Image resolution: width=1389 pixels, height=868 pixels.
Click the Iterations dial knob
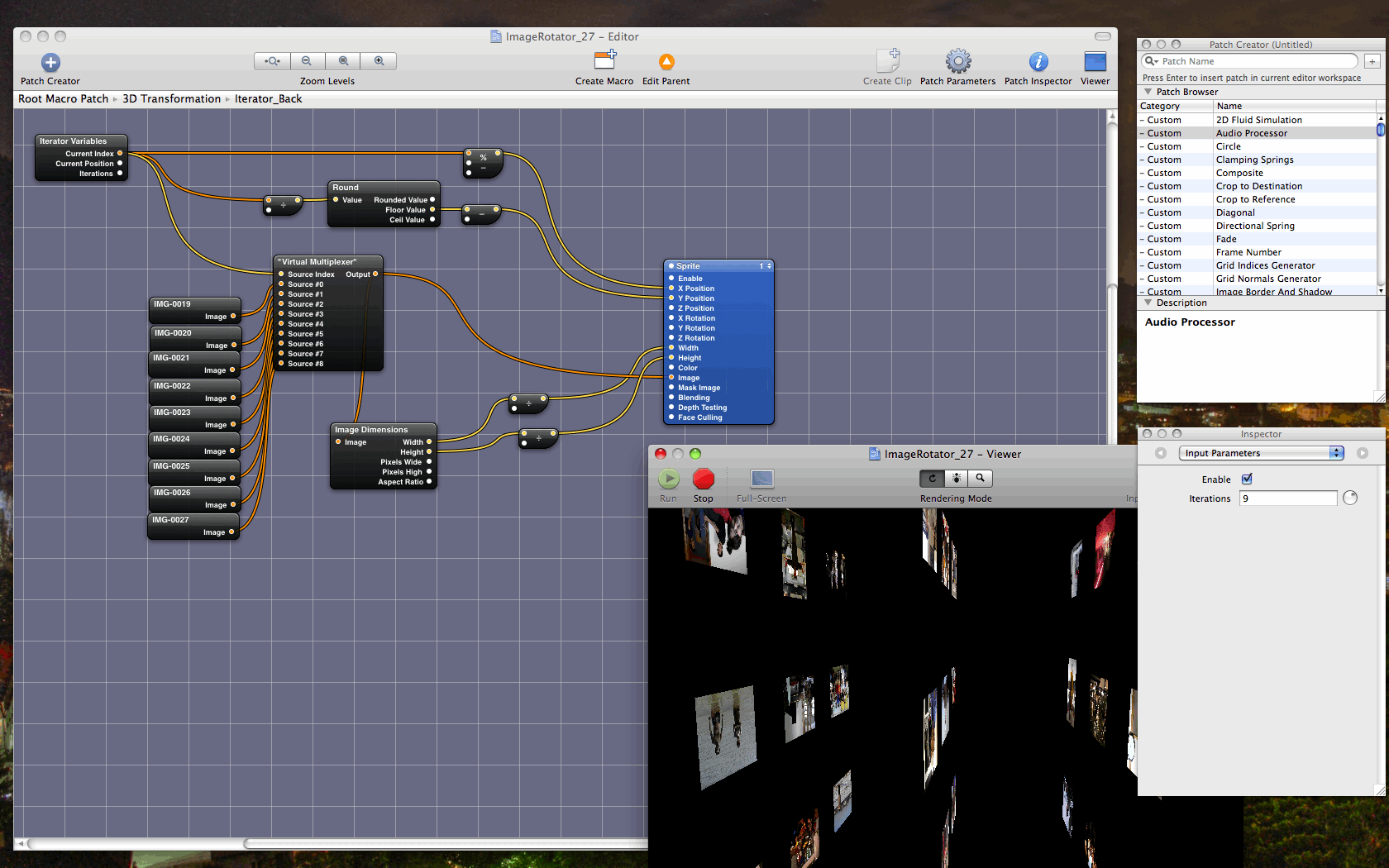1350,498
